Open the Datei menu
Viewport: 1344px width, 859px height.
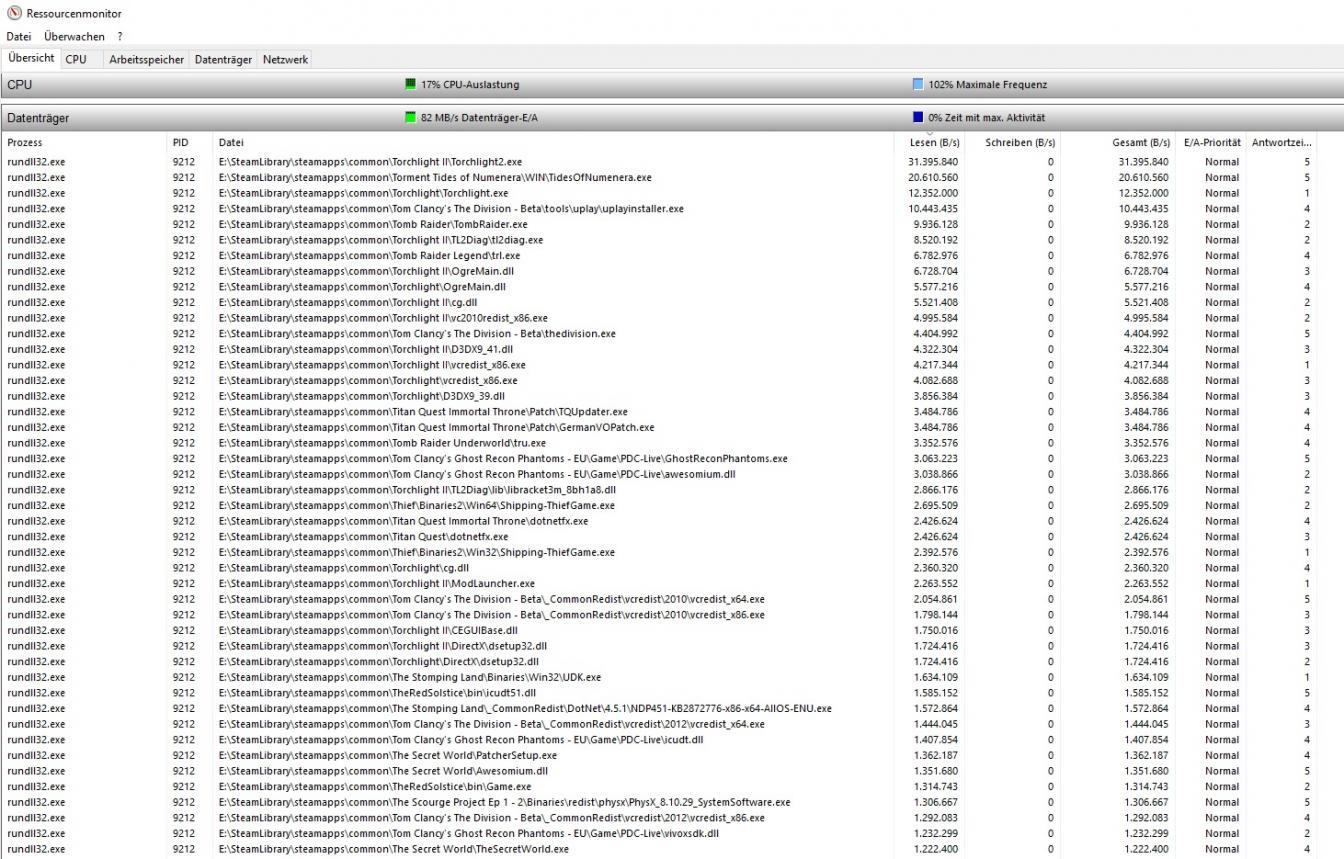pos(19,37)
